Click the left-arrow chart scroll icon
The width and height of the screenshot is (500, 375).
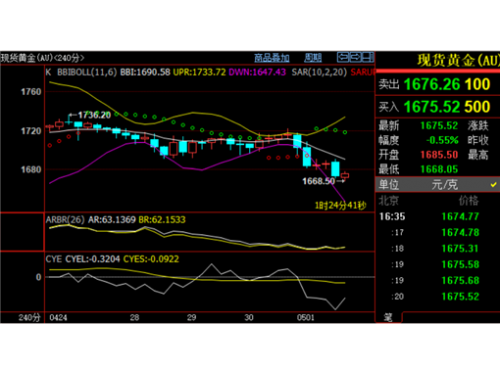343,57
